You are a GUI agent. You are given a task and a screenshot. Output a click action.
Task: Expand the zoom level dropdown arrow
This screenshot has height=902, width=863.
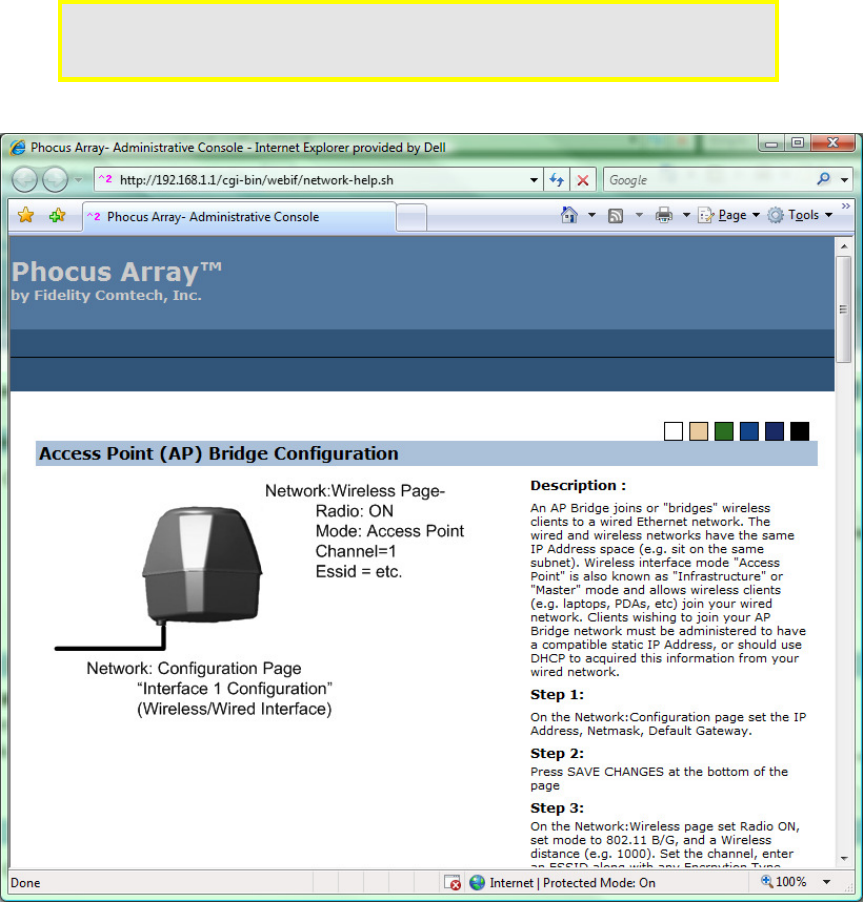[x=827, y=882]
